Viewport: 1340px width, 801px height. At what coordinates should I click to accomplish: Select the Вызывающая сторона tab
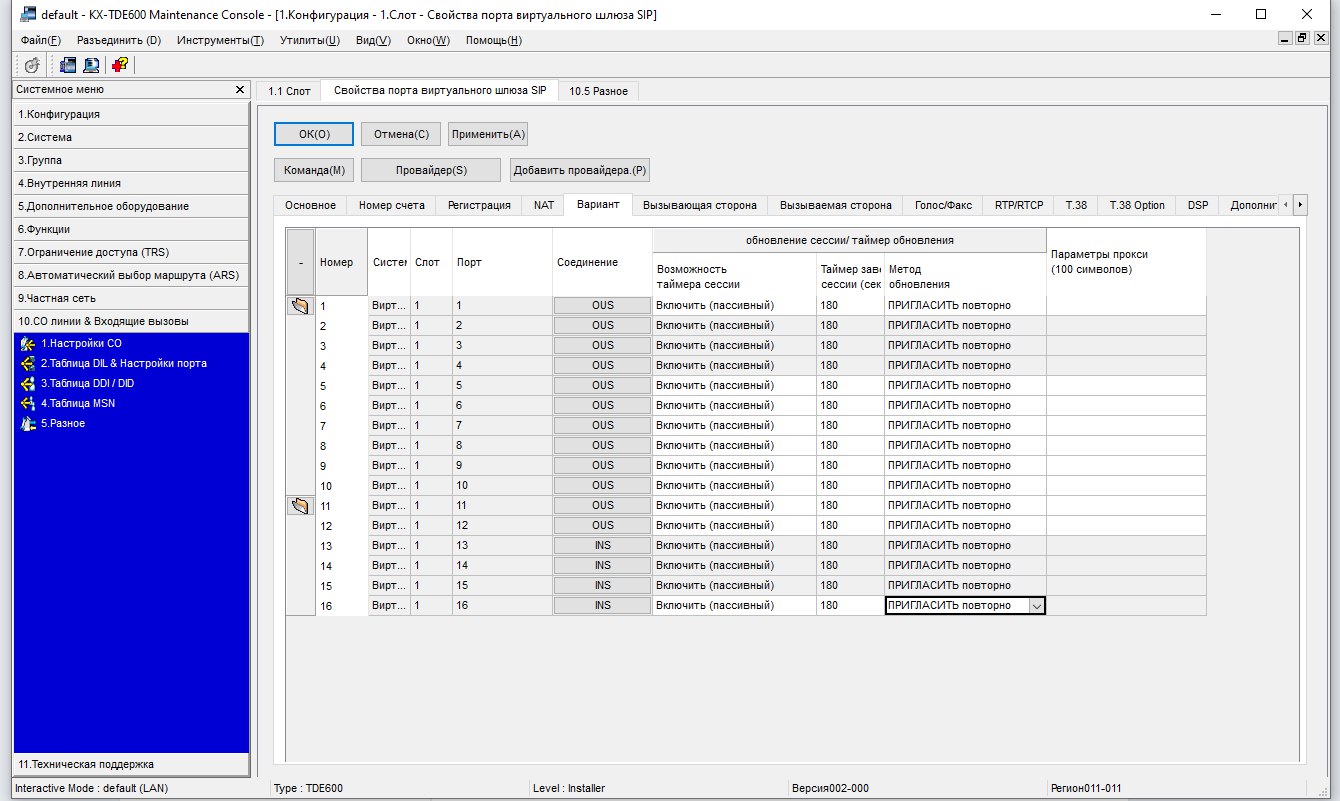(x=700, y=205)
